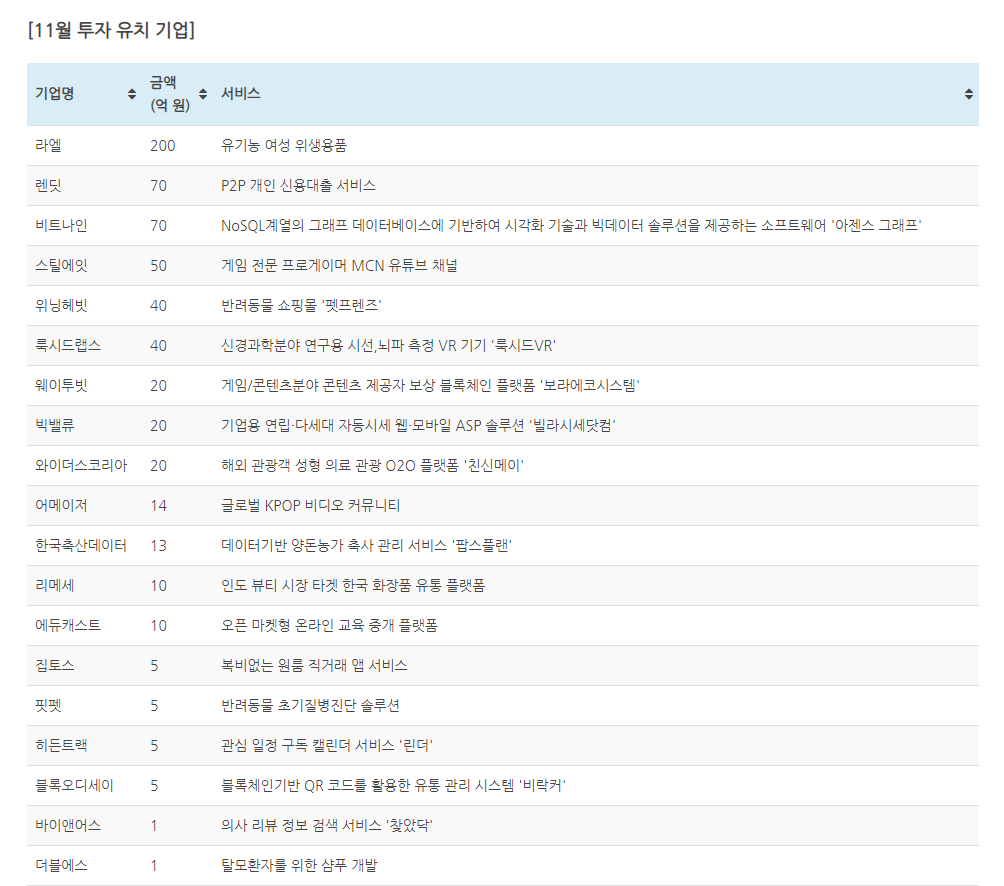Image resolution: width=1004 pixels, height=886 pixels.
Task: Select the 블록오디세이 row name
Action: coord(74,786)
